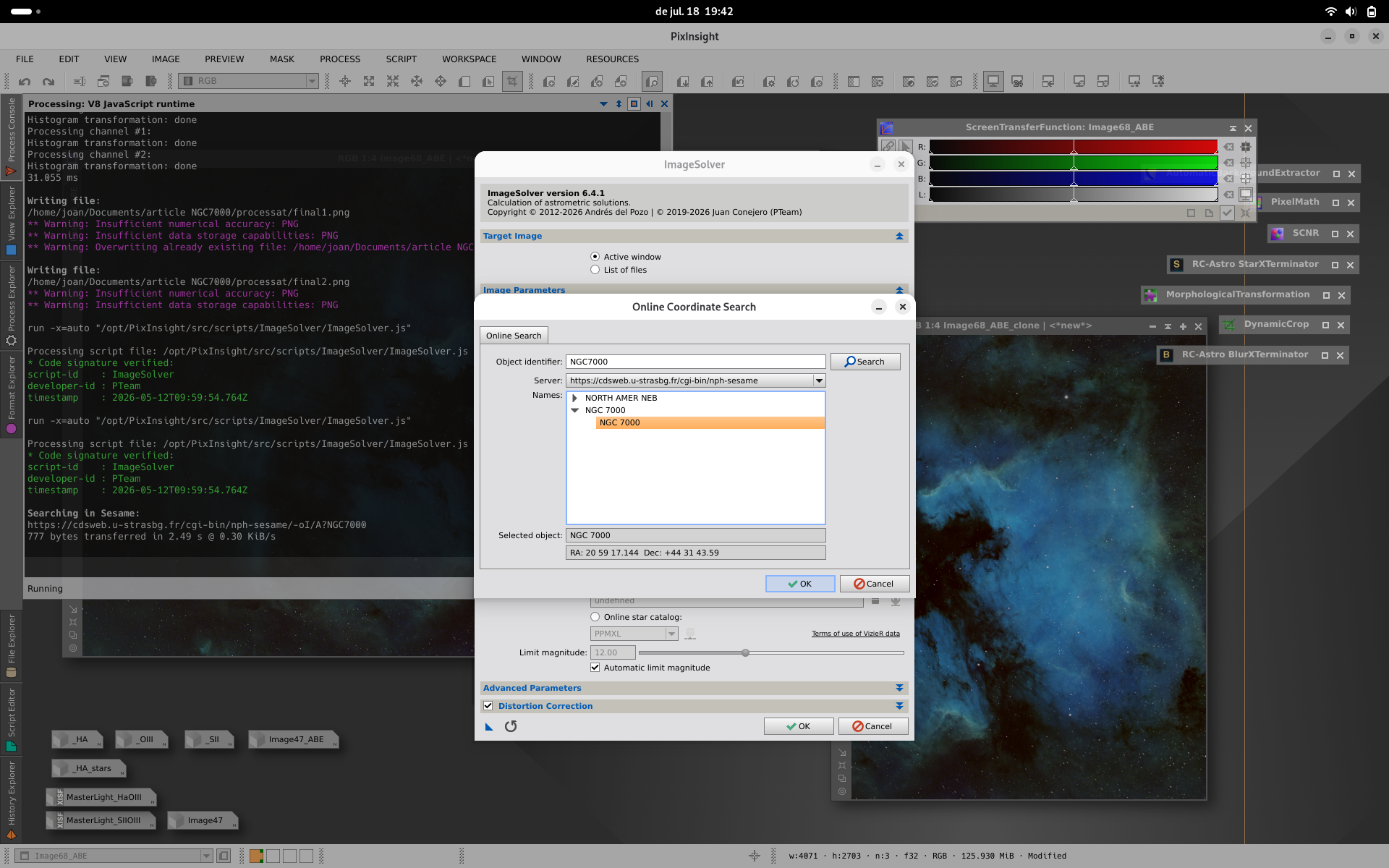Cancel the Online Coordinate Search dialog
The height and width of the screenshot is (868, 1389).
[874, 584]
